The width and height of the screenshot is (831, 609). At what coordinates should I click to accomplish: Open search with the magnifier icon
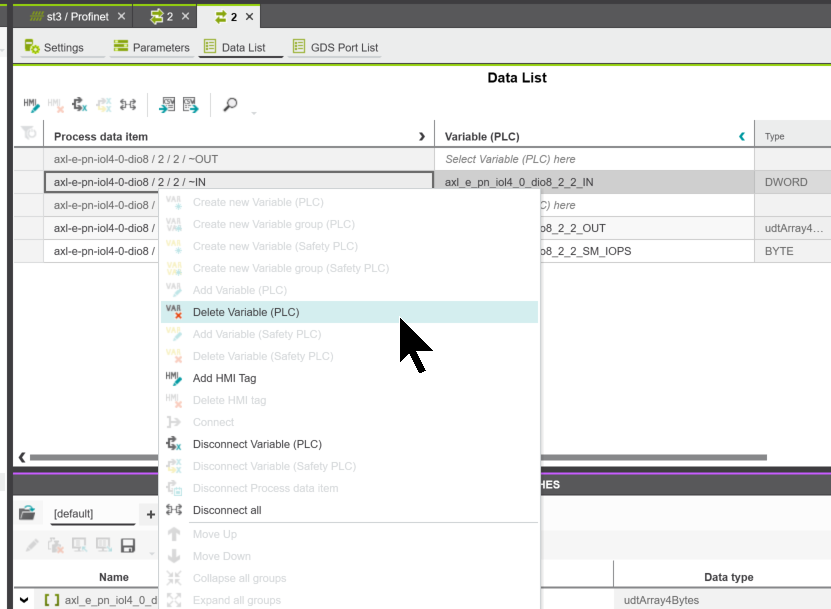pos(230,104)
